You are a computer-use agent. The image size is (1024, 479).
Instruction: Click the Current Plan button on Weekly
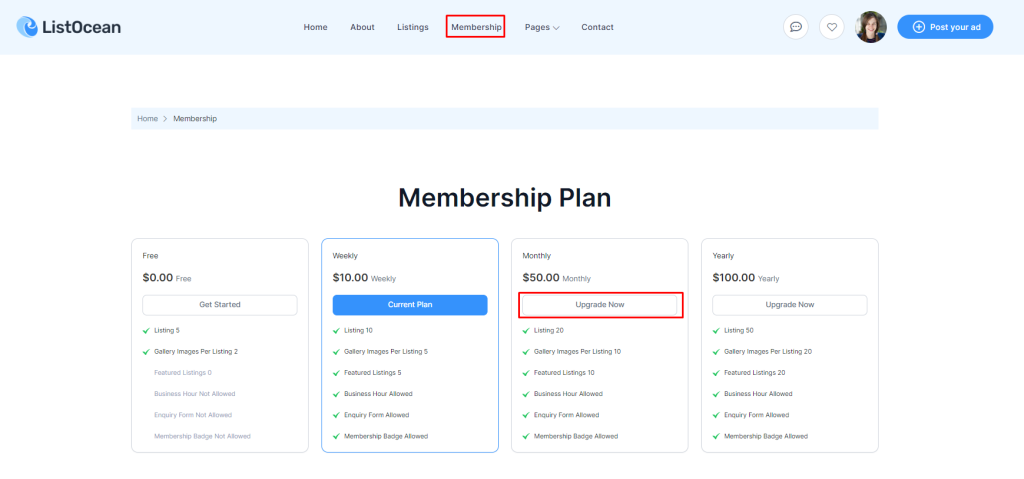tap(409, 305)
